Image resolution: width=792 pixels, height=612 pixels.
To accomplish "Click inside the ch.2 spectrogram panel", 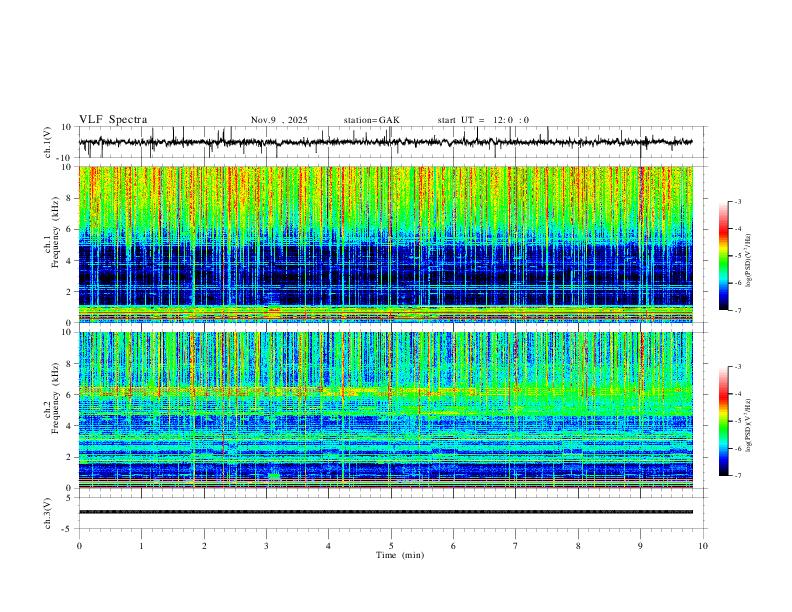I will click(385, 410).
